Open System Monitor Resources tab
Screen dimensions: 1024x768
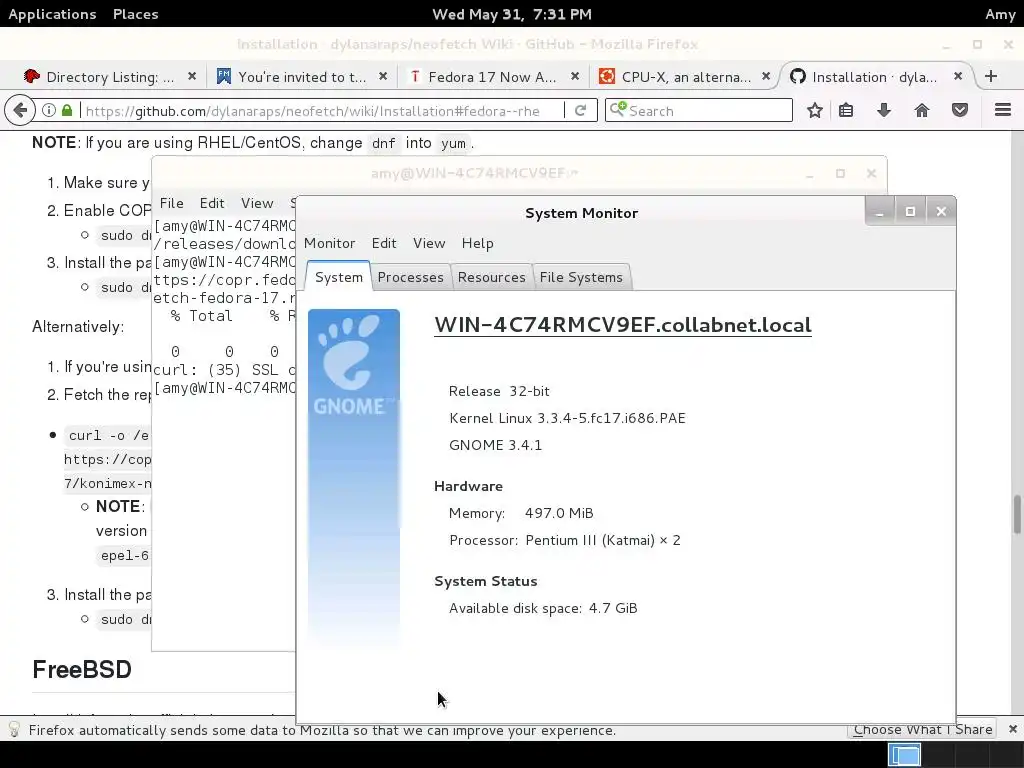pyautogui.click(x=491, y=277)
